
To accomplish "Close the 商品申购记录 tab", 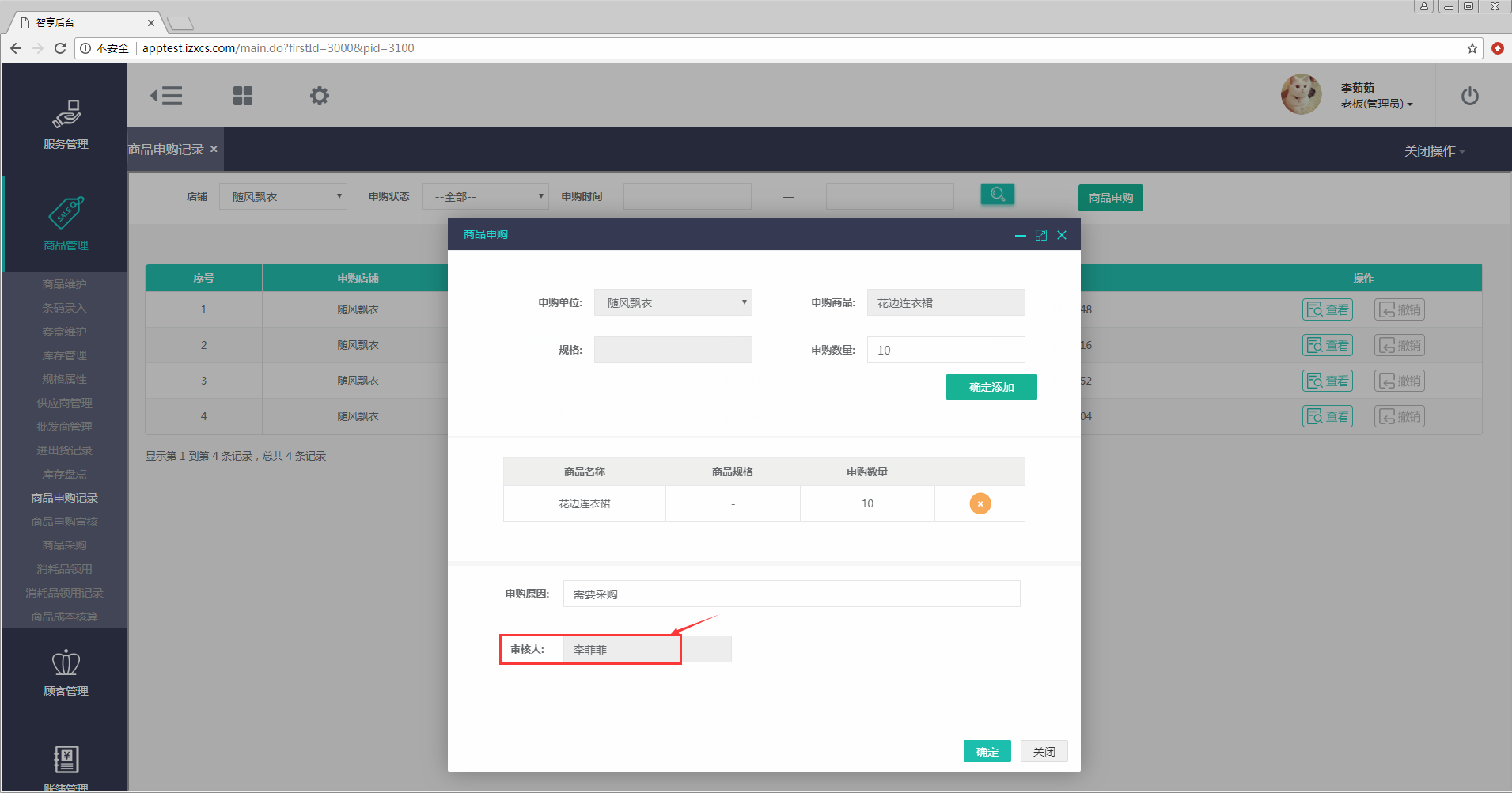I will pyautogui.click(x=214, y=149).
